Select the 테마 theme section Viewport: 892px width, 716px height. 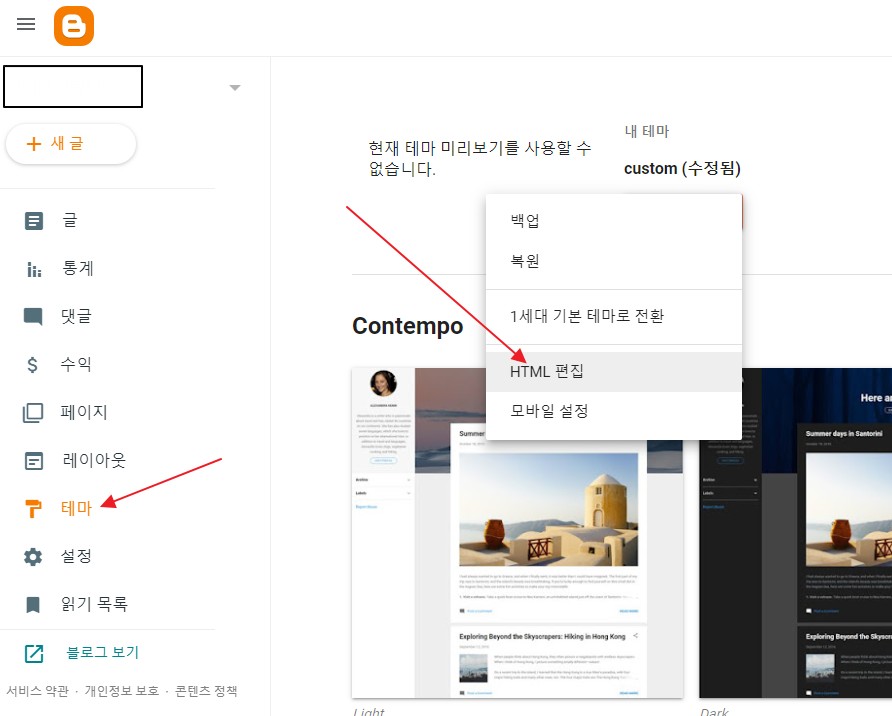click(76, 508)
